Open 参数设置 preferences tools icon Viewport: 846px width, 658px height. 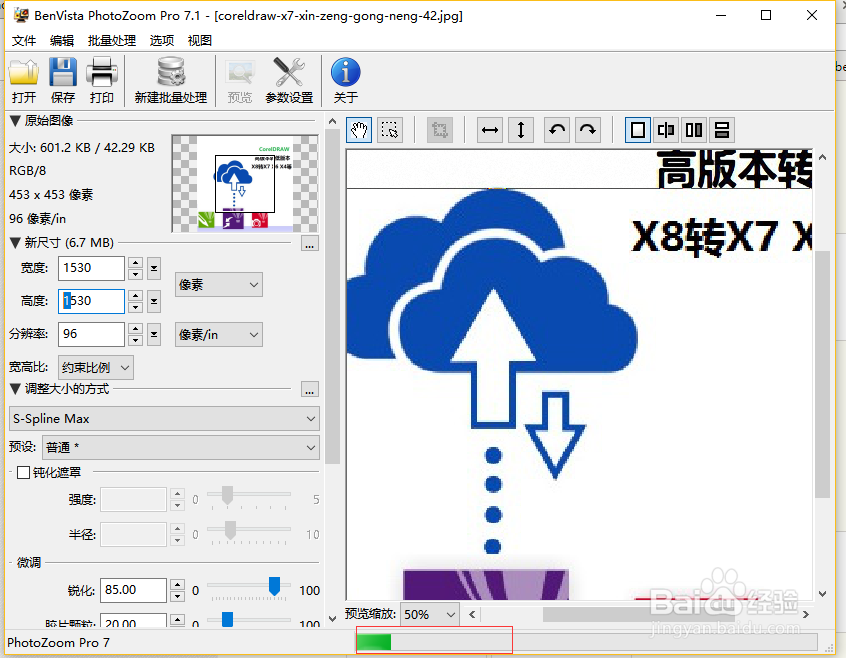(x=289, y=81)
